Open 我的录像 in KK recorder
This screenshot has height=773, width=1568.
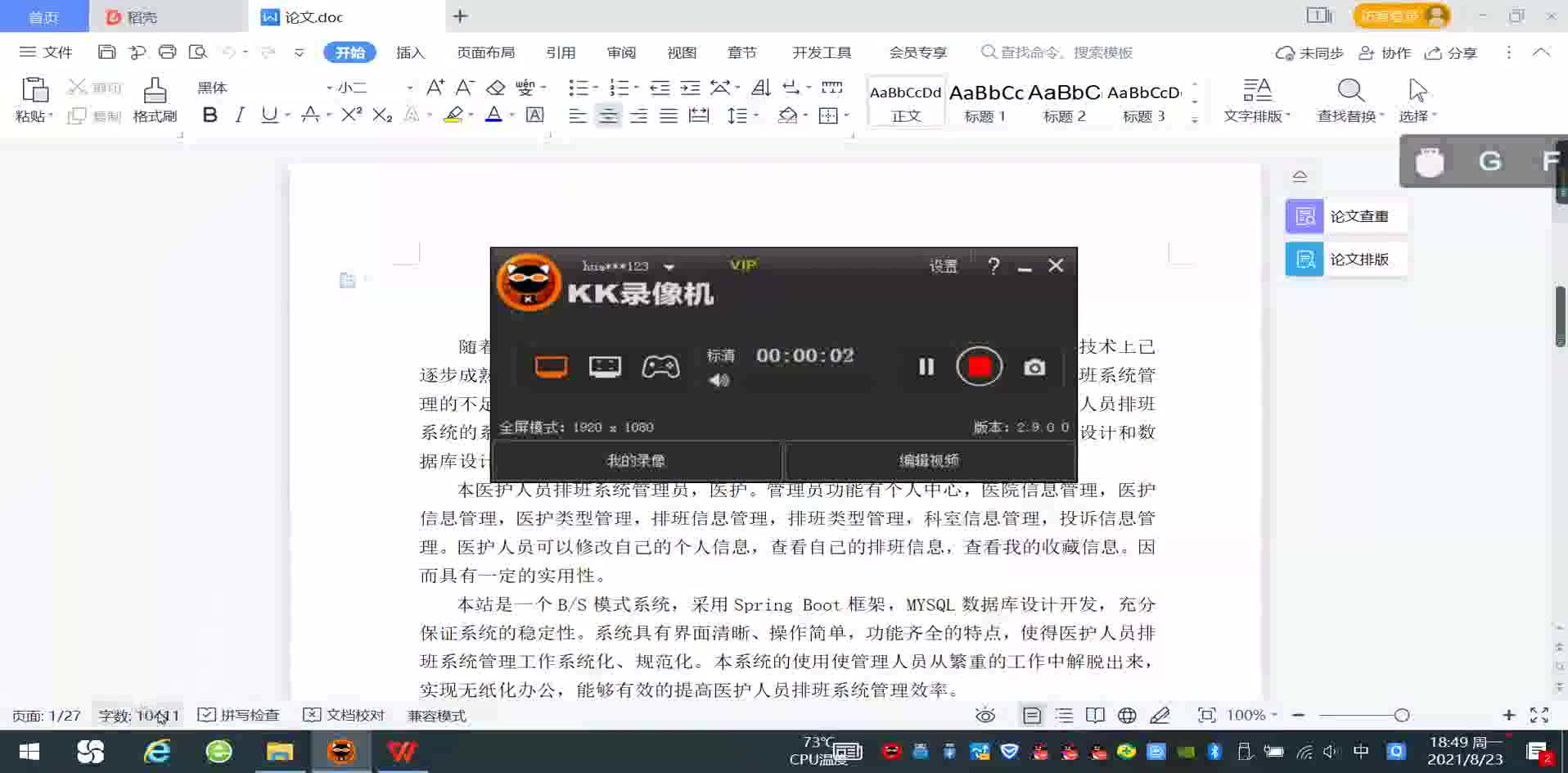[x=636, y=461]
